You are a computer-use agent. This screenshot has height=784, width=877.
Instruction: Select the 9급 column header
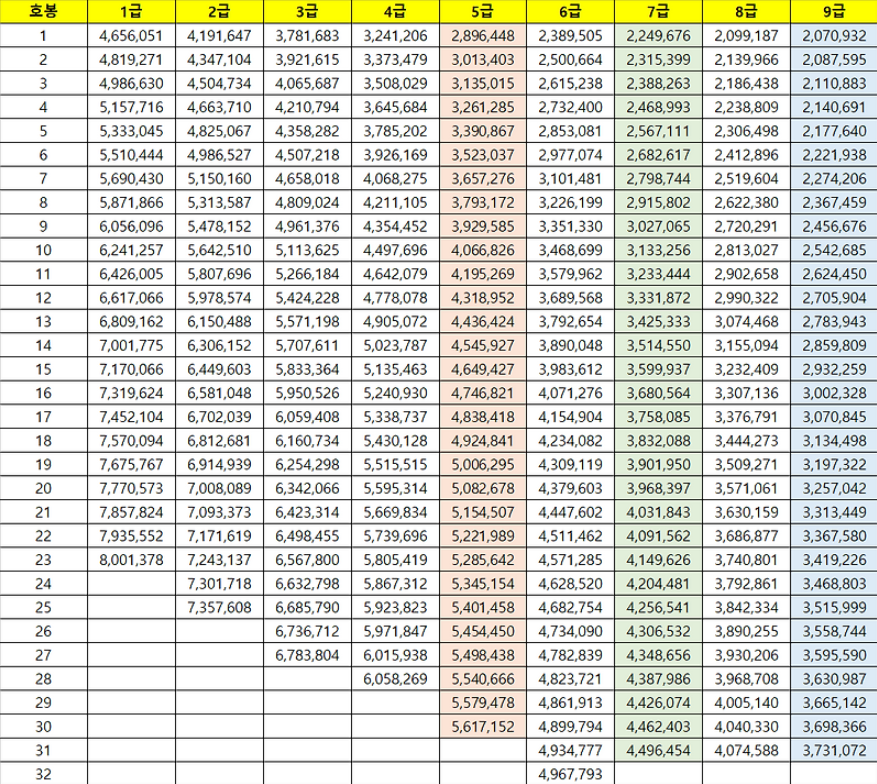[833, 12]
